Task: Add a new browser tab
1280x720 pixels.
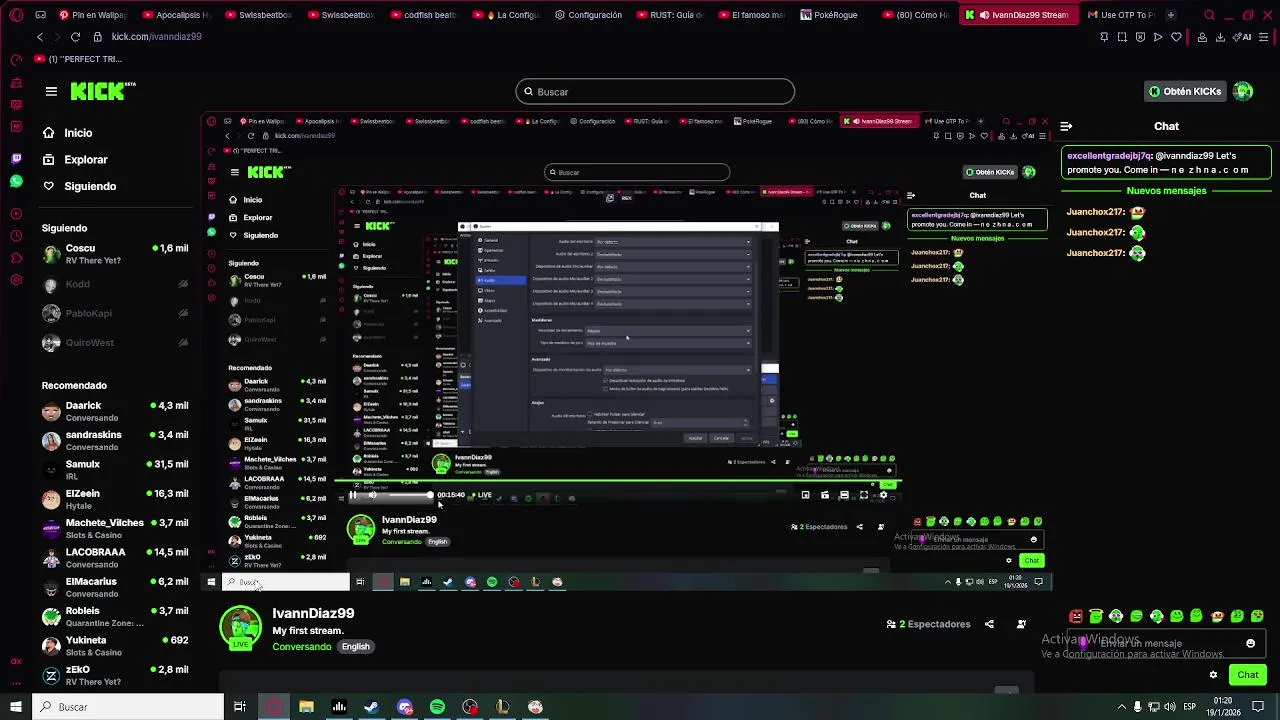Action: point(1170,15)
